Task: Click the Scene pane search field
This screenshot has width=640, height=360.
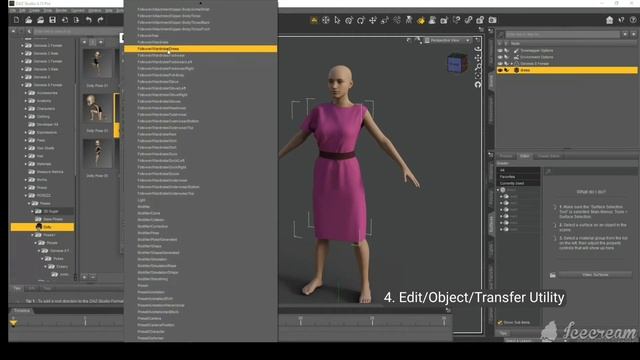Action: pyautogui.click(x=562, y=35)
